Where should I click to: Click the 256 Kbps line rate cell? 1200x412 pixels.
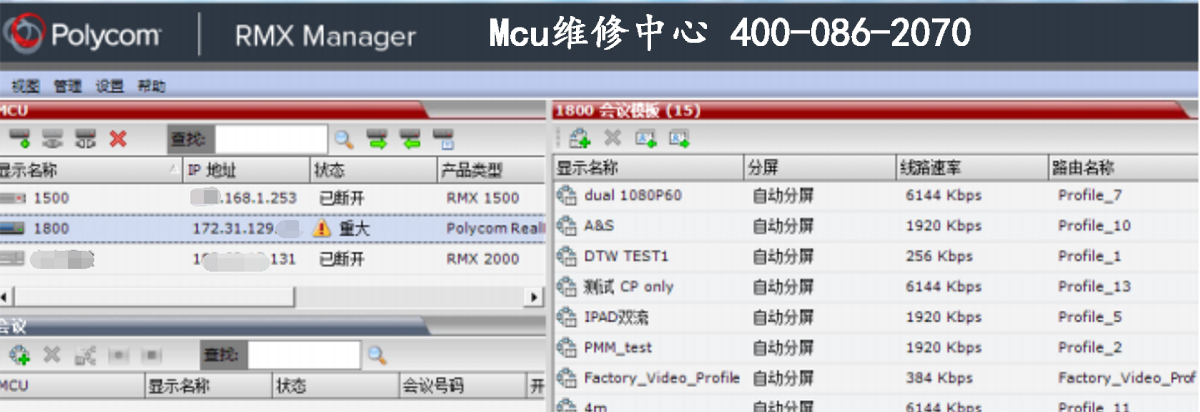[x=939, y=256]
